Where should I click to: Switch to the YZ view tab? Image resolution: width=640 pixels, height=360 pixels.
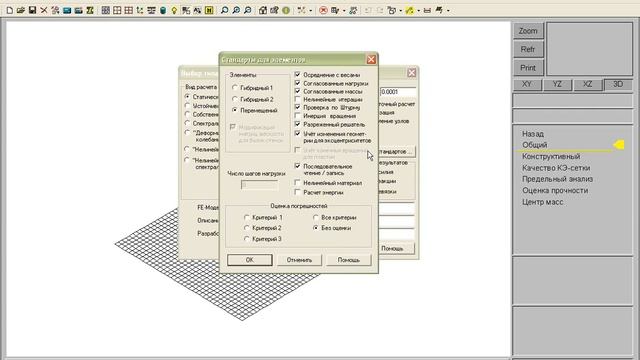click(557, 84)
